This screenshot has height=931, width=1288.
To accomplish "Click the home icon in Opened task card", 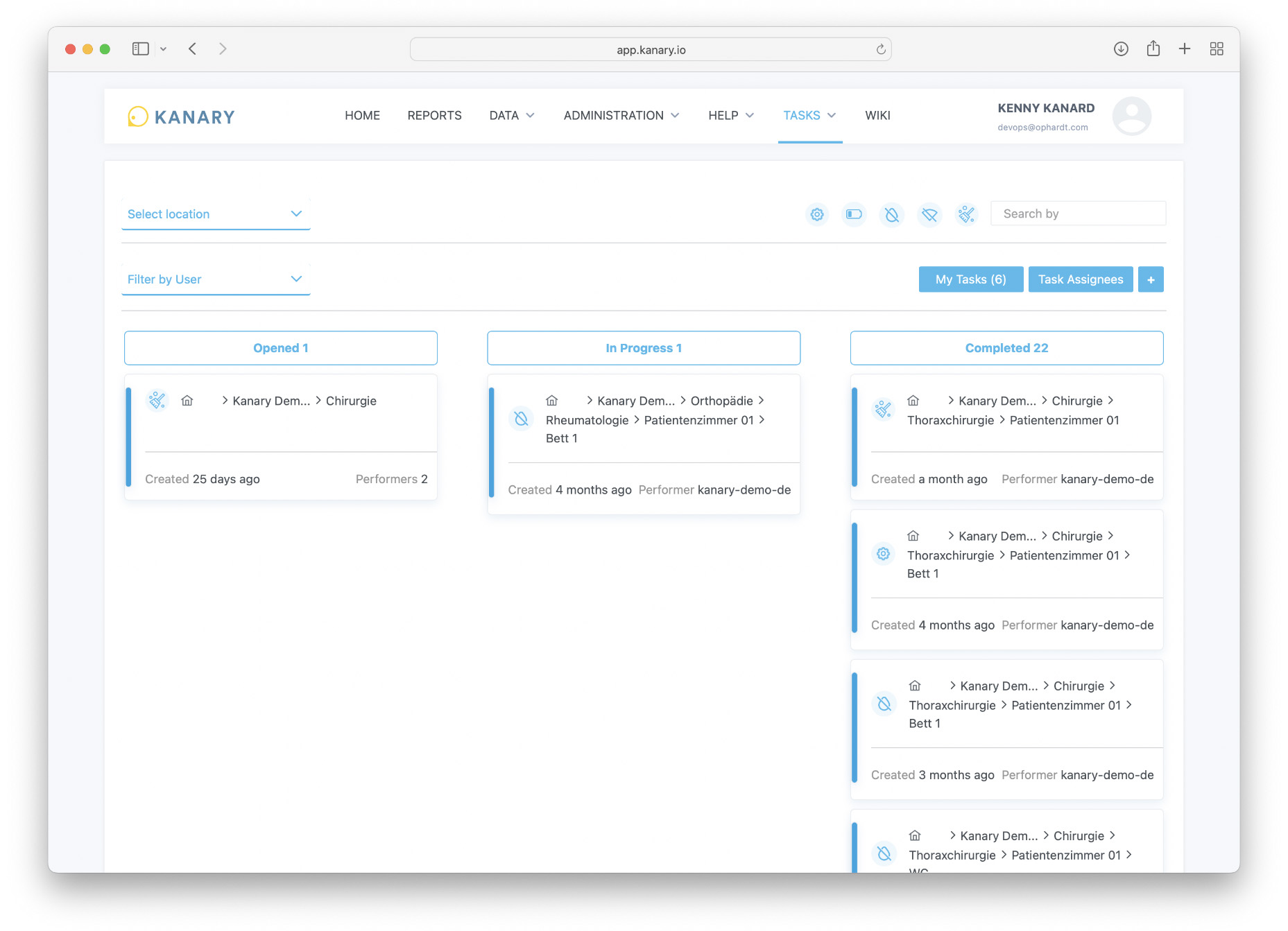I will point(187,401).
